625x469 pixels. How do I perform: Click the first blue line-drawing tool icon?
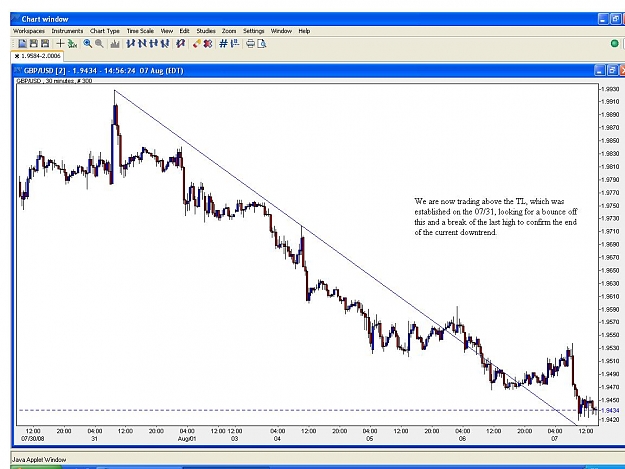pos(130,44)
